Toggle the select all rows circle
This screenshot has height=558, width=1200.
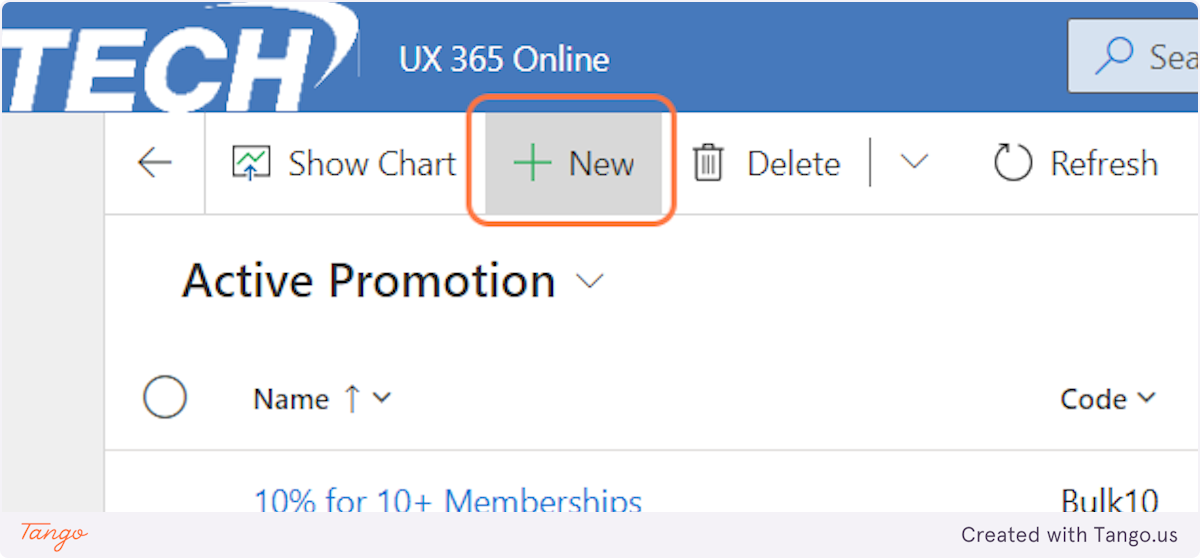coord(165,398)
